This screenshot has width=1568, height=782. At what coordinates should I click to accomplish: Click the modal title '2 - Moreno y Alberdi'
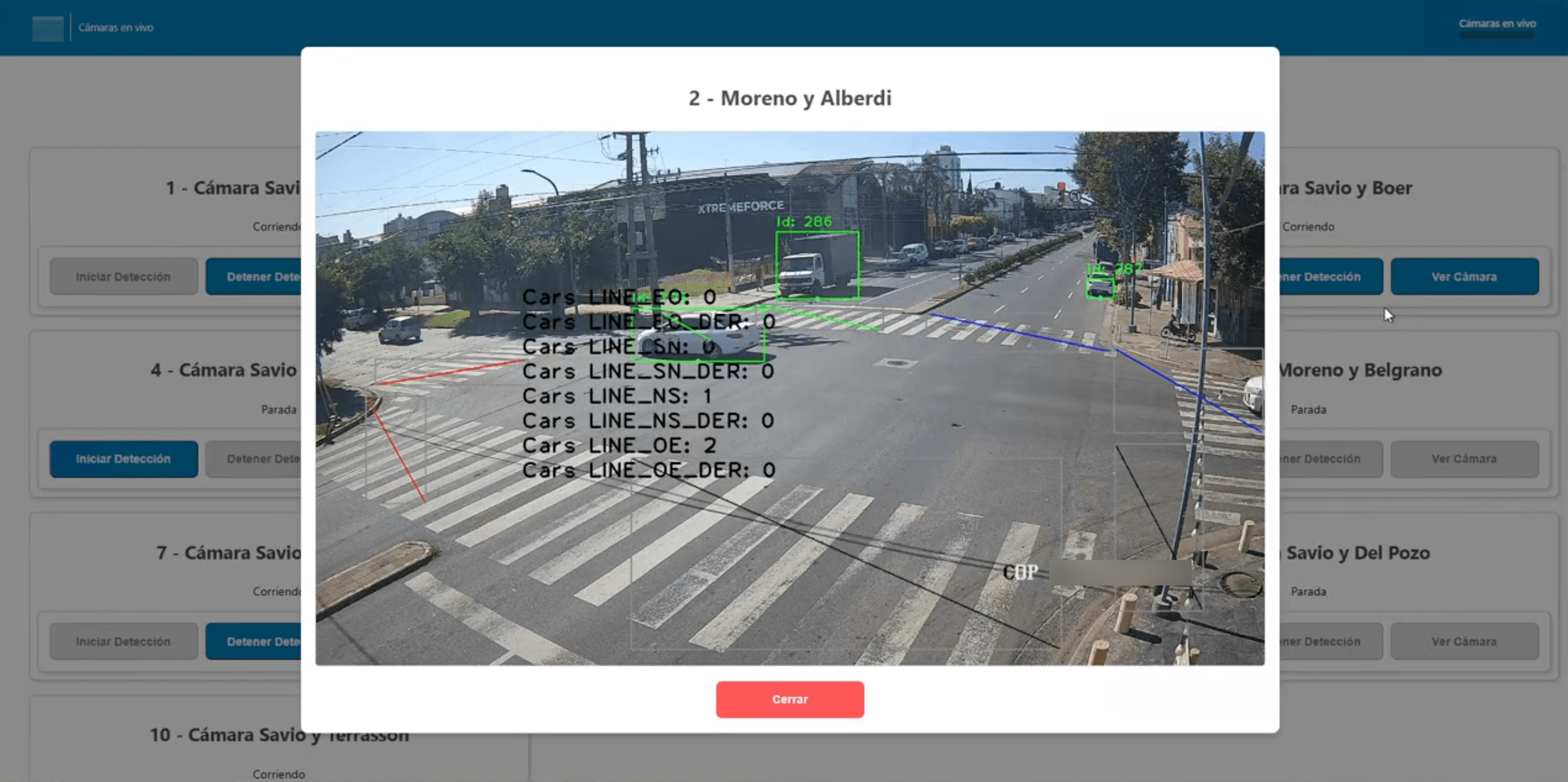[x=789, y=98]
